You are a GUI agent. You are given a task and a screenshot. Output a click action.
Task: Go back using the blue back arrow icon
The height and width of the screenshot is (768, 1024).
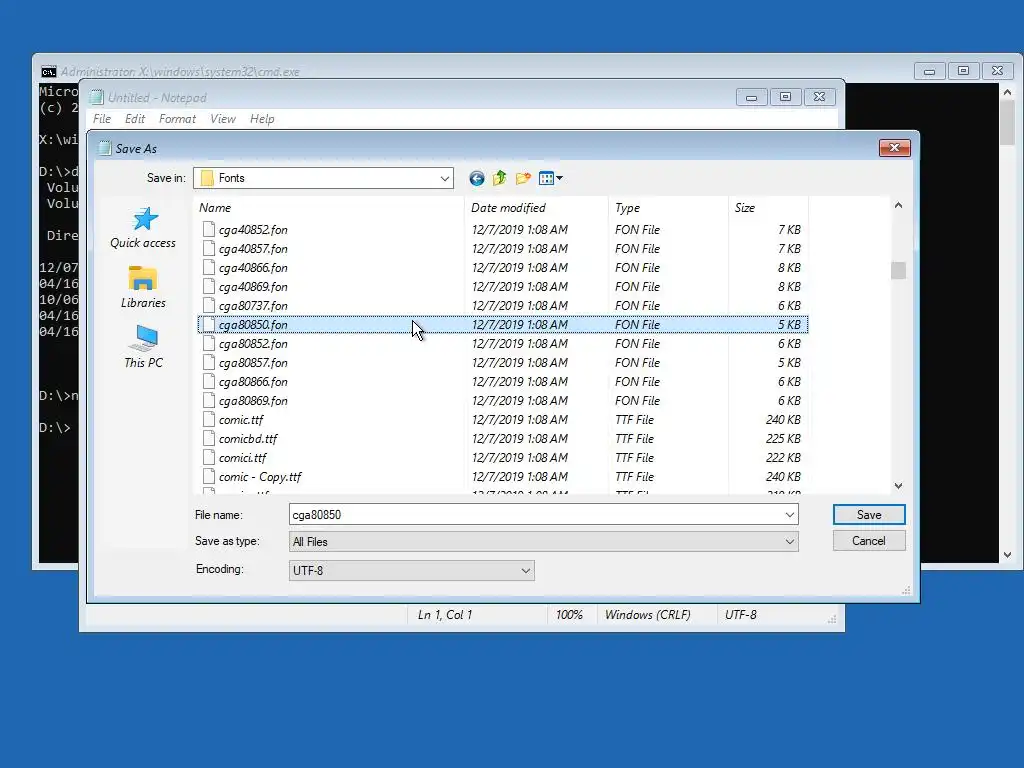coord(477,178)
